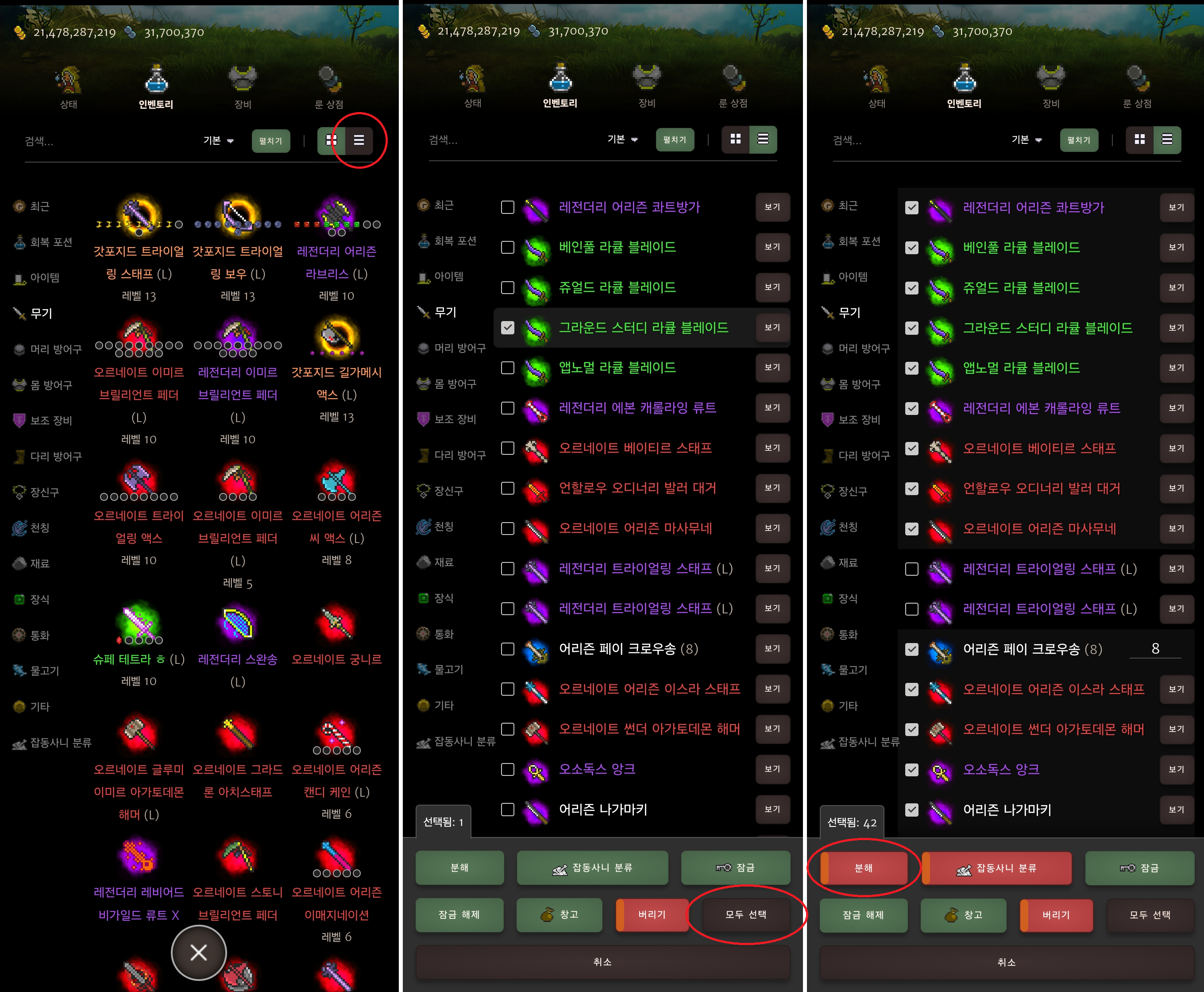Check 베인풀 라큘 블레이드 in middle panel
This screenshot has height=992, width=1204.
pyautogui.click(x=508, y=247)
